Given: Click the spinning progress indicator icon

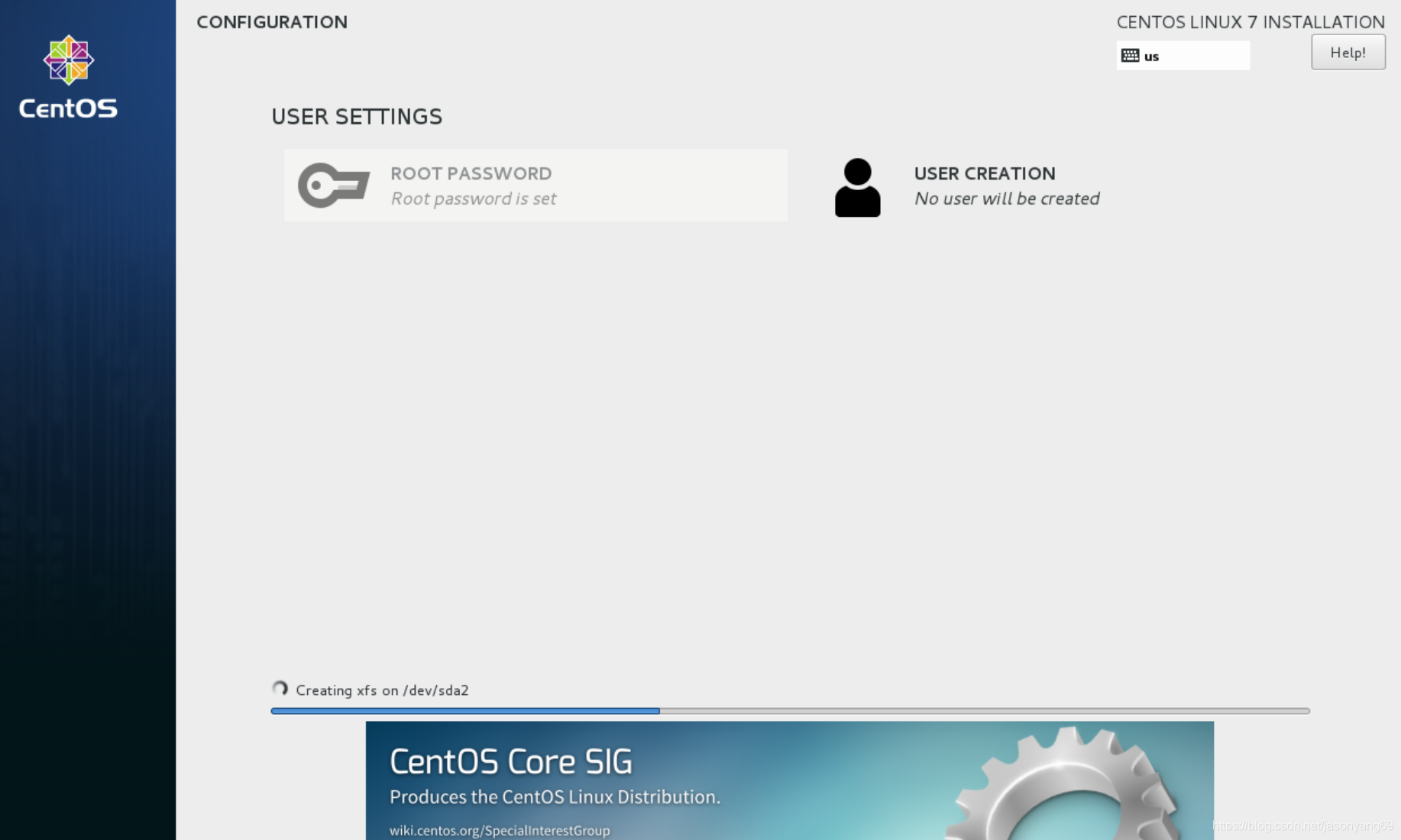Looking at the screenshot, I should [x=280, y=689].
